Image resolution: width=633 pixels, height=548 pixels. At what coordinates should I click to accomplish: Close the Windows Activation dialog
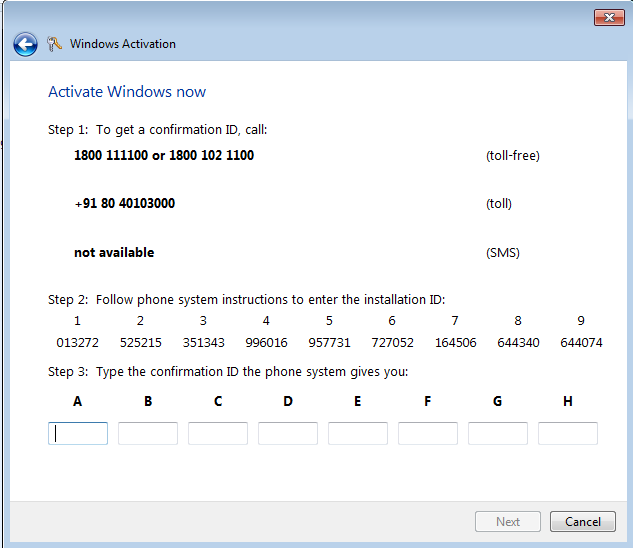click(609, 17)
